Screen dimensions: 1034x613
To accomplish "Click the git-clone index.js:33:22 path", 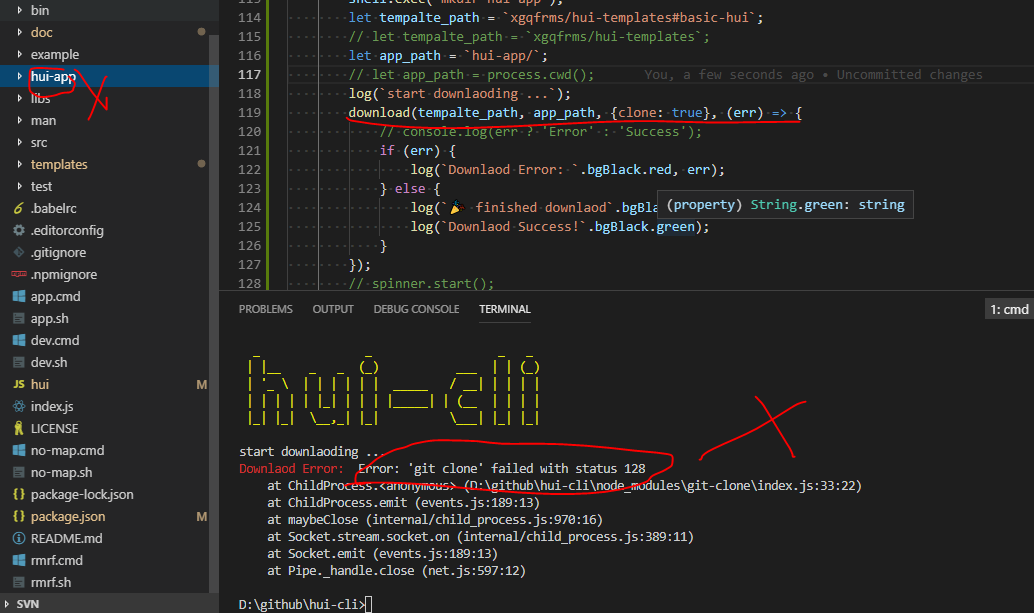I will (663, 486).
